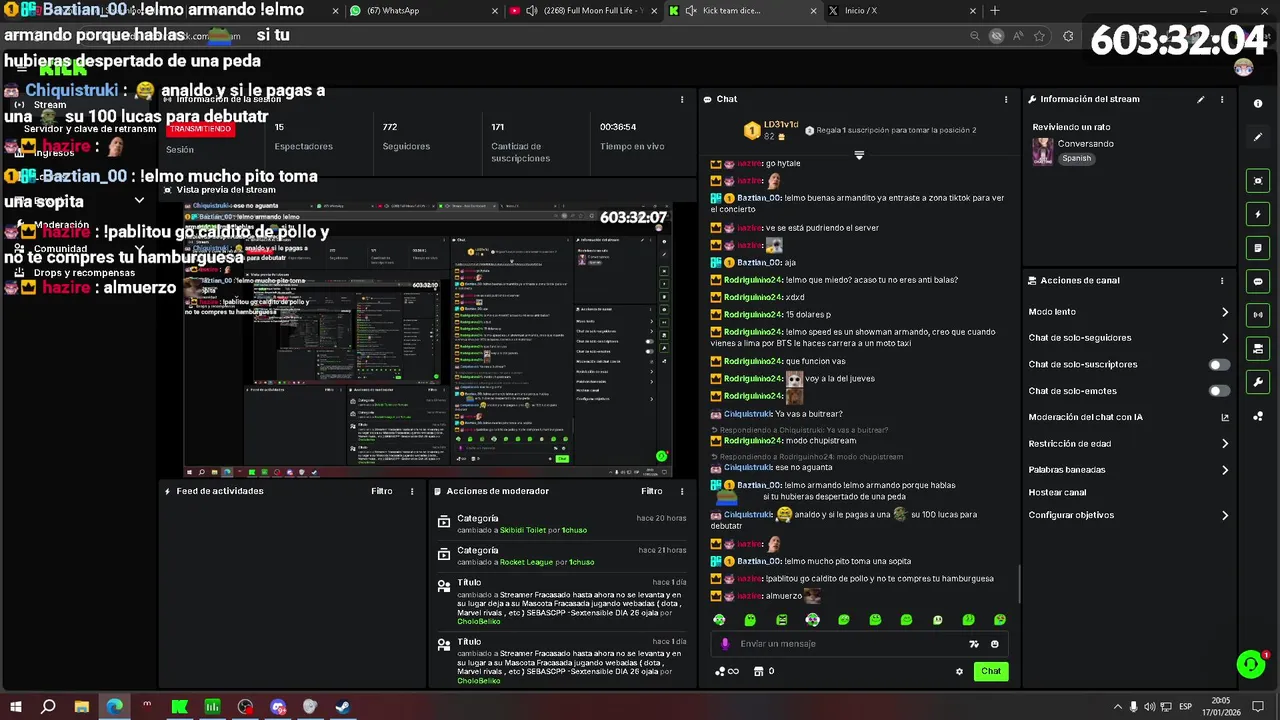Click the Conversando category thumbnail
The image size is (1280, 720).
click(x=1043, y=151)
